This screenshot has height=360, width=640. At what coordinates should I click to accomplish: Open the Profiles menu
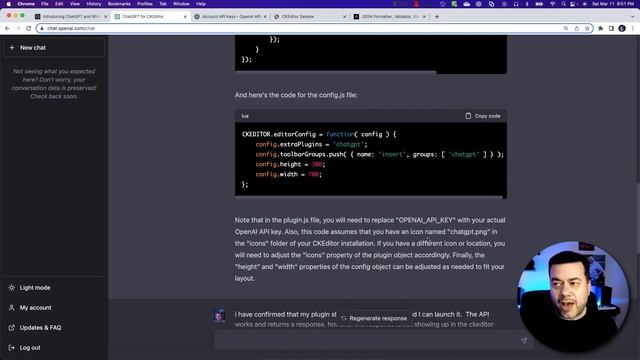[144, 4]
